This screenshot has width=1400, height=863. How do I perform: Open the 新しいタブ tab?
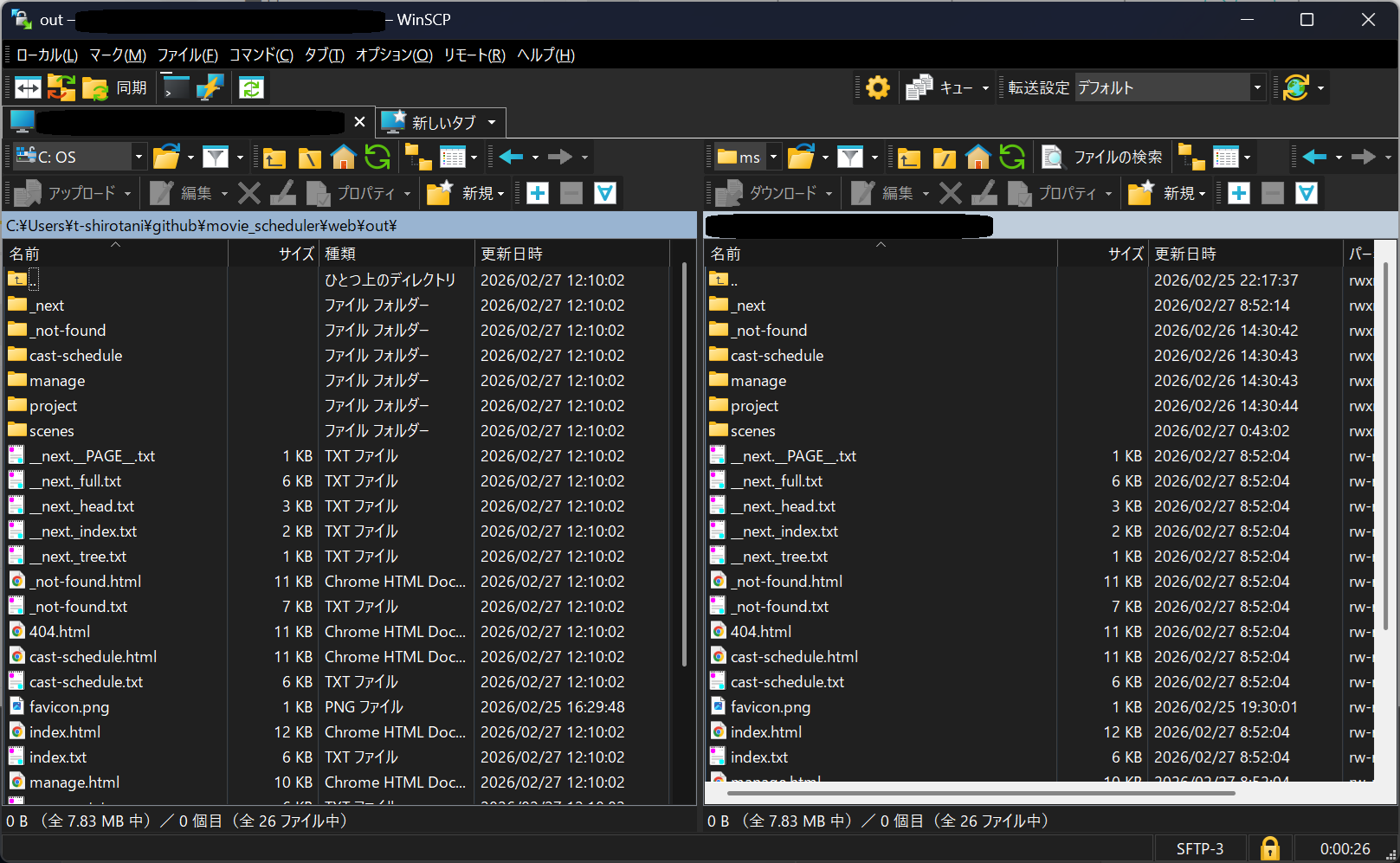pyautogui.click(x=442, y=122)
